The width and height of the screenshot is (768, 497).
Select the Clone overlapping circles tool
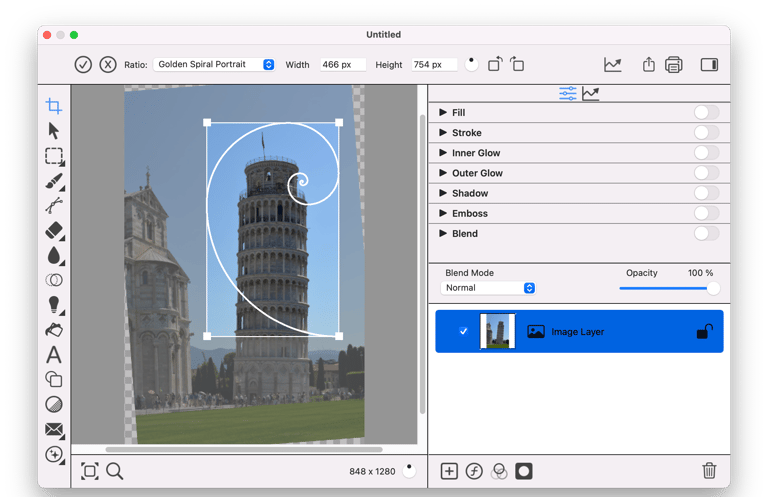point(54,280)
